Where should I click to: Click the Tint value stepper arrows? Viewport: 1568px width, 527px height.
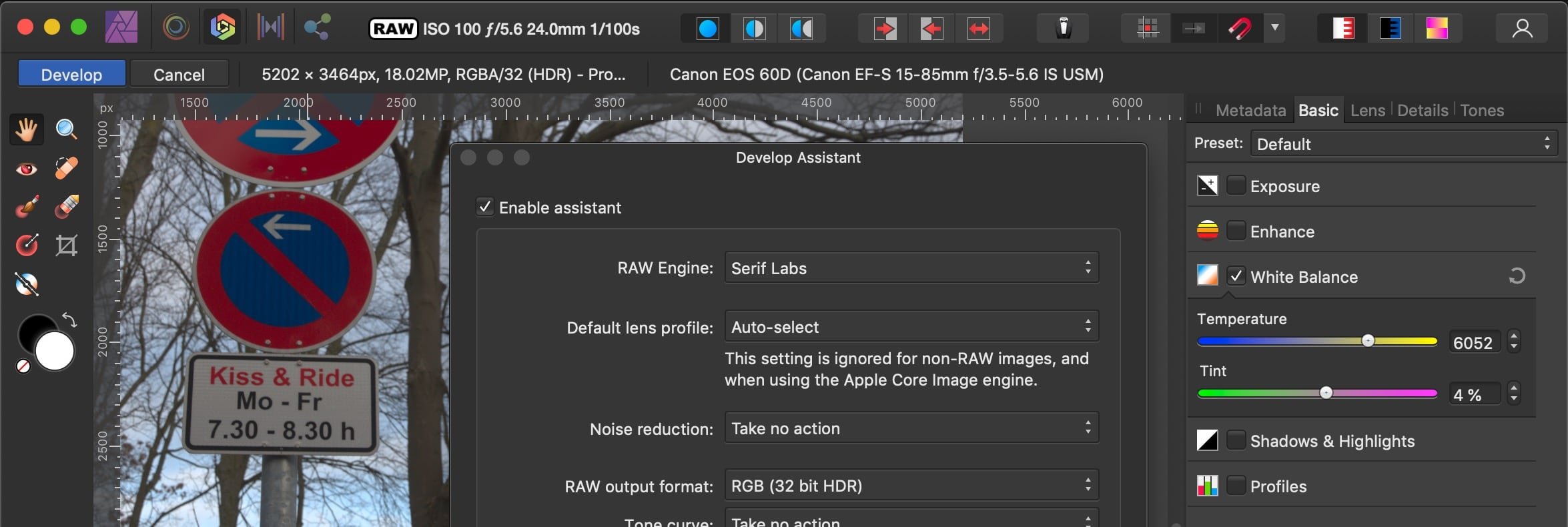pyautogui.click(x=1513, y=394)
